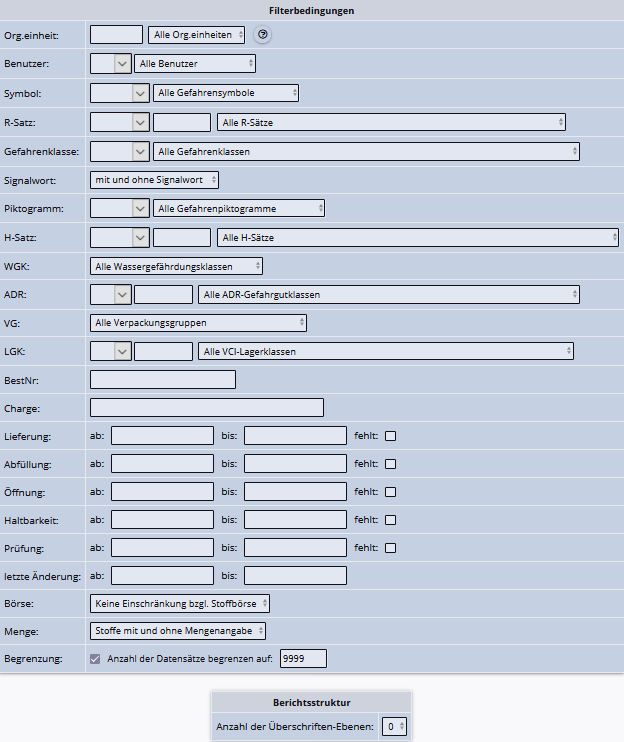Click the LGK text input field
This screenshot has width=624, height=742.
coord(164,352)
